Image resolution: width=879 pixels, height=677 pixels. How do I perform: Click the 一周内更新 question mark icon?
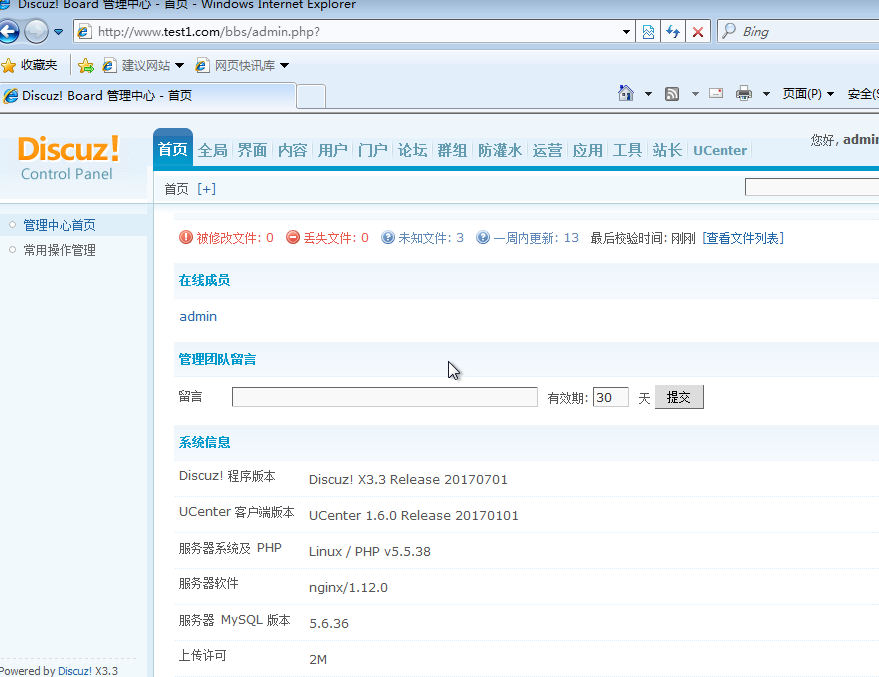click(x=483, y=238)
